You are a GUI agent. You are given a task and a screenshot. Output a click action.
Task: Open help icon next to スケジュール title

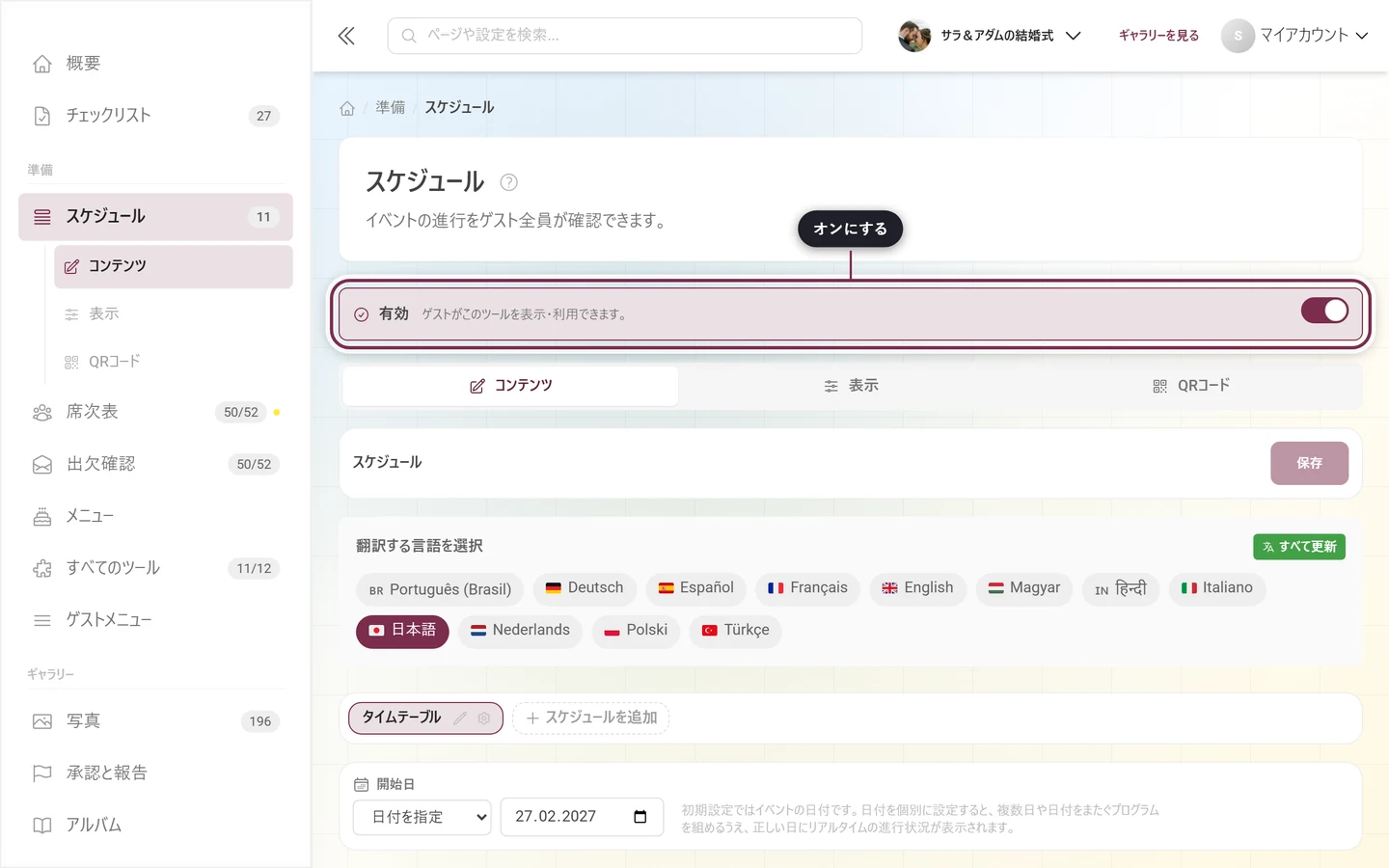(x=508, y=182)
